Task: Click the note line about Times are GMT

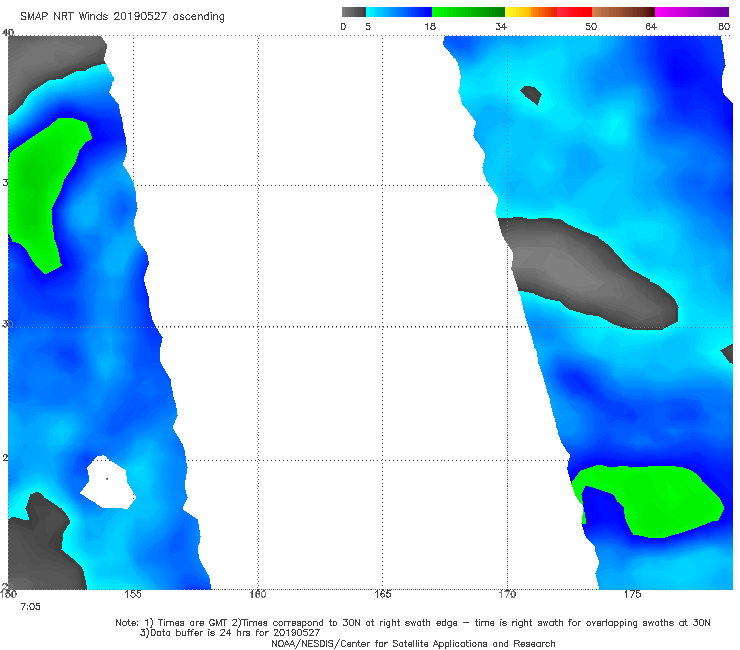Action: [413, 623]
